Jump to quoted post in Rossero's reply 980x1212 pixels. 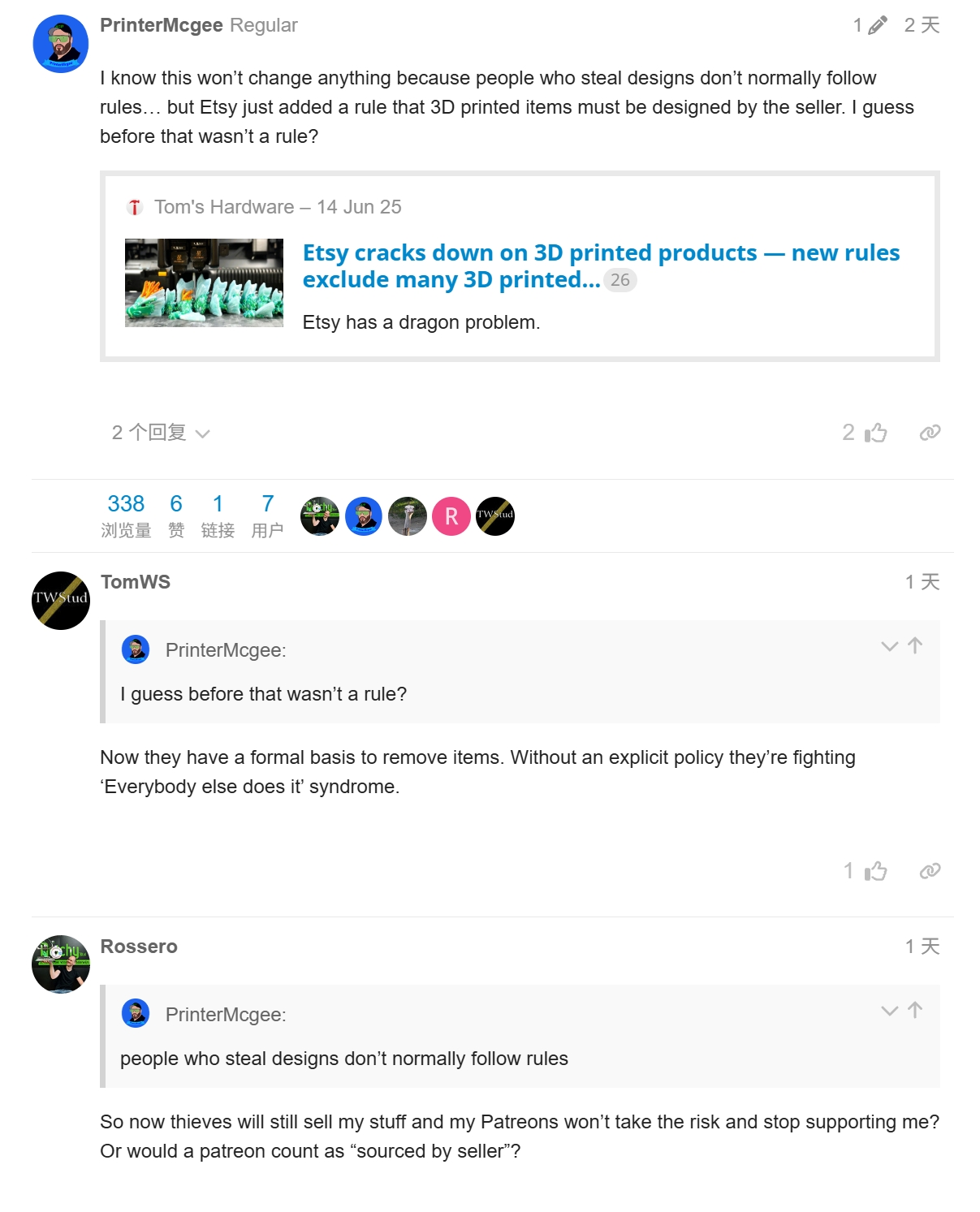[915, 1010]
